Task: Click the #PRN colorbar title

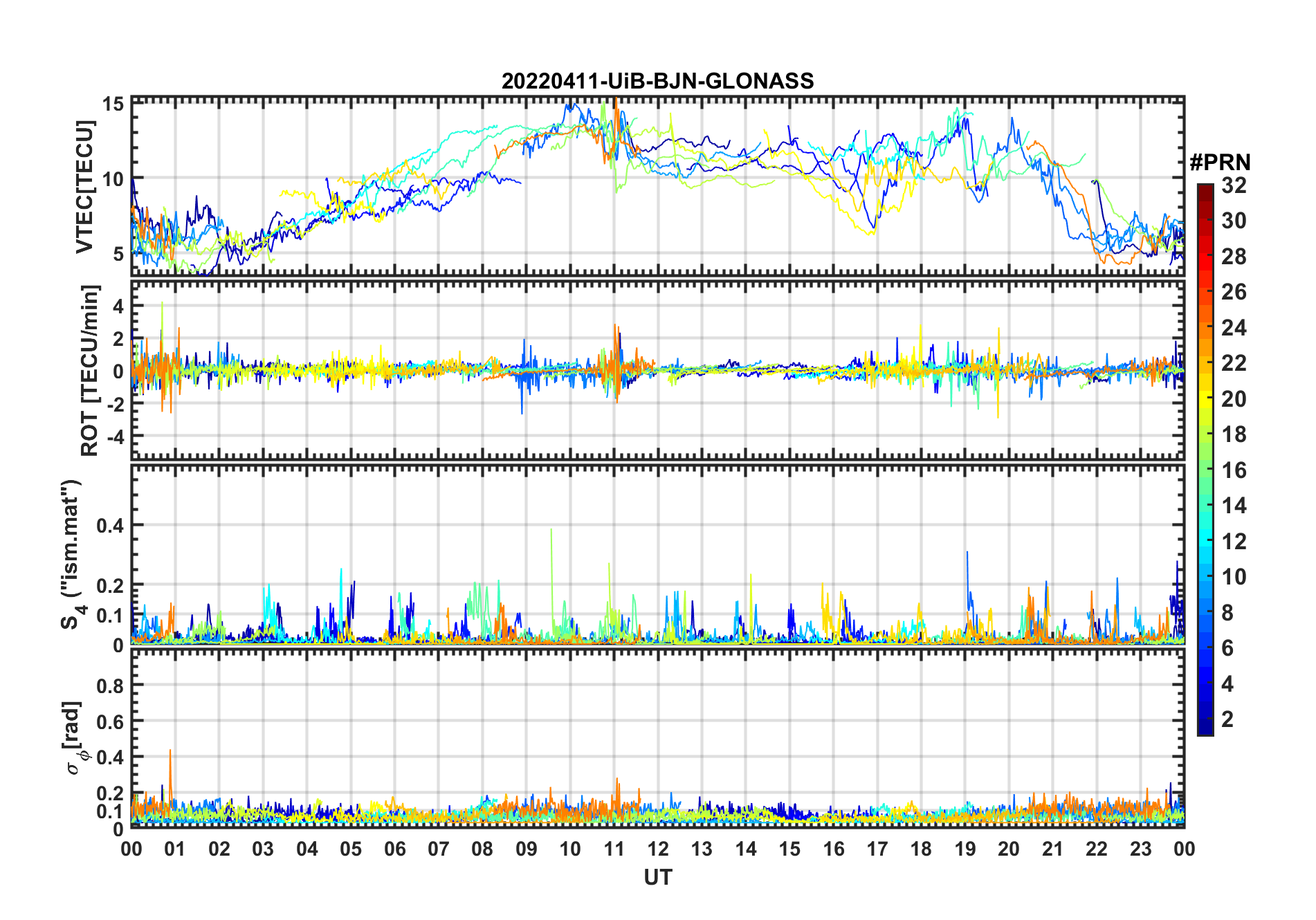Action: pos(1220,163)
